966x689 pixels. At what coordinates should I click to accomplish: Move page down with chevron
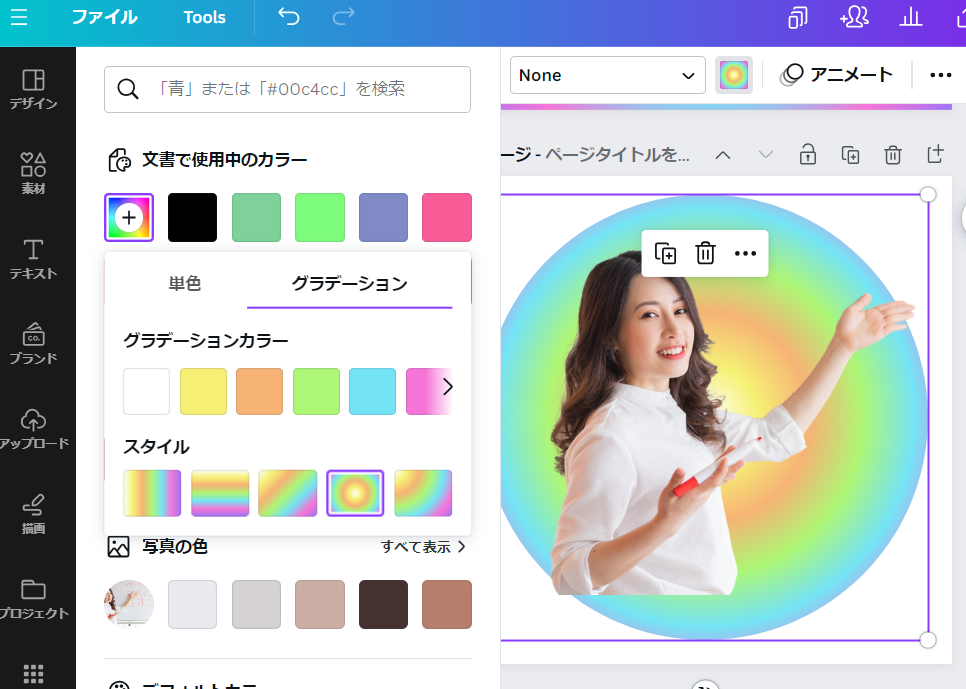tap(765, 155)
